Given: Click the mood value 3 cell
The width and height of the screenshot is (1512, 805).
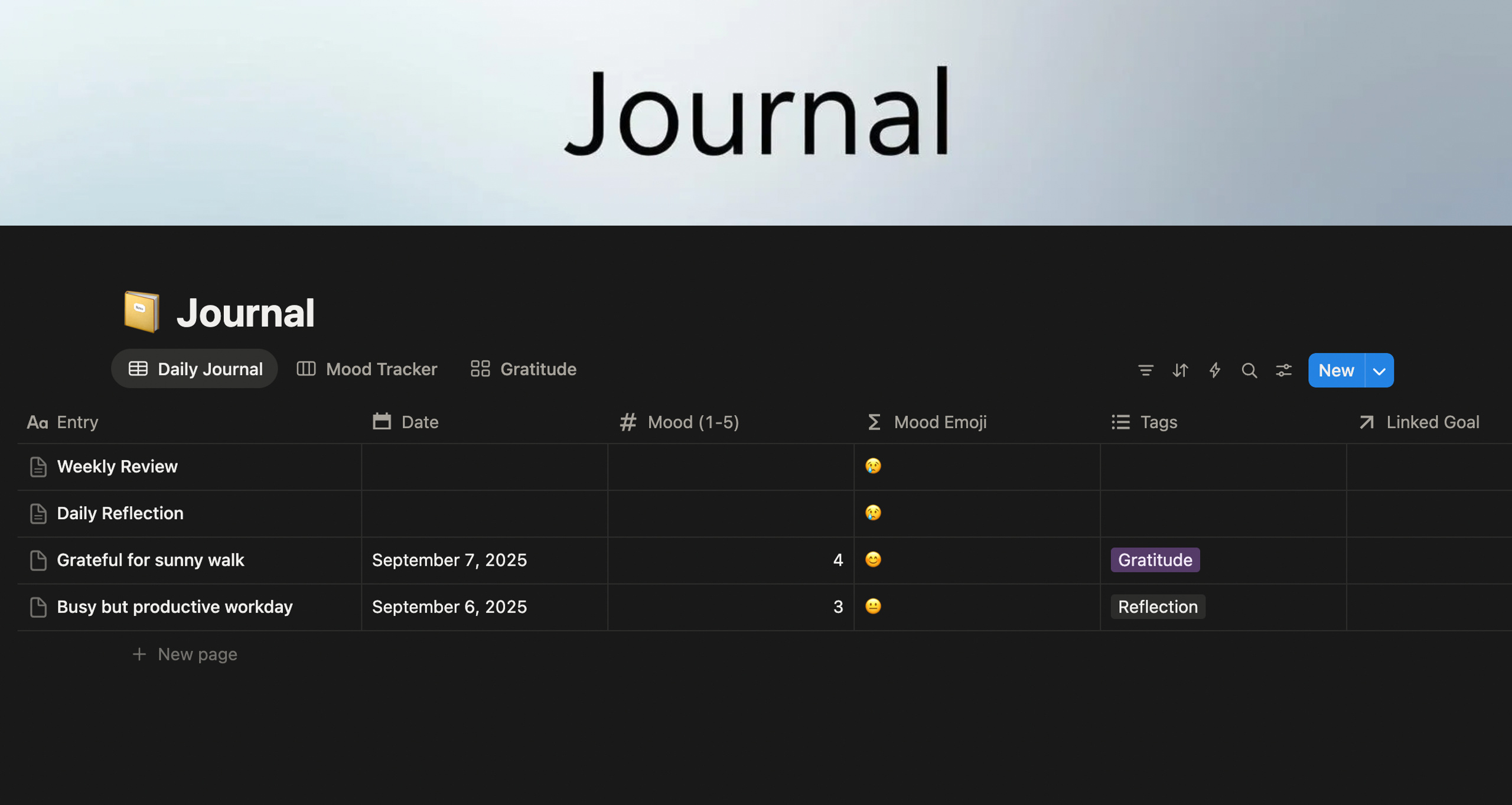Looking at the screenshot, I should coord(731,607).
